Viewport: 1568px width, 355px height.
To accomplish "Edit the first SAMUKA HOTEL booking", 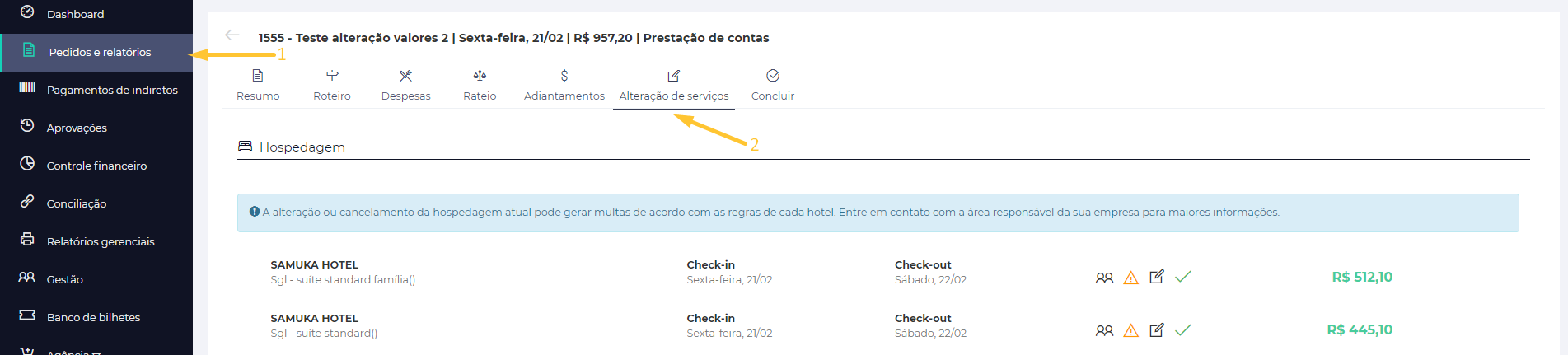I will [x=1157, y=277].
